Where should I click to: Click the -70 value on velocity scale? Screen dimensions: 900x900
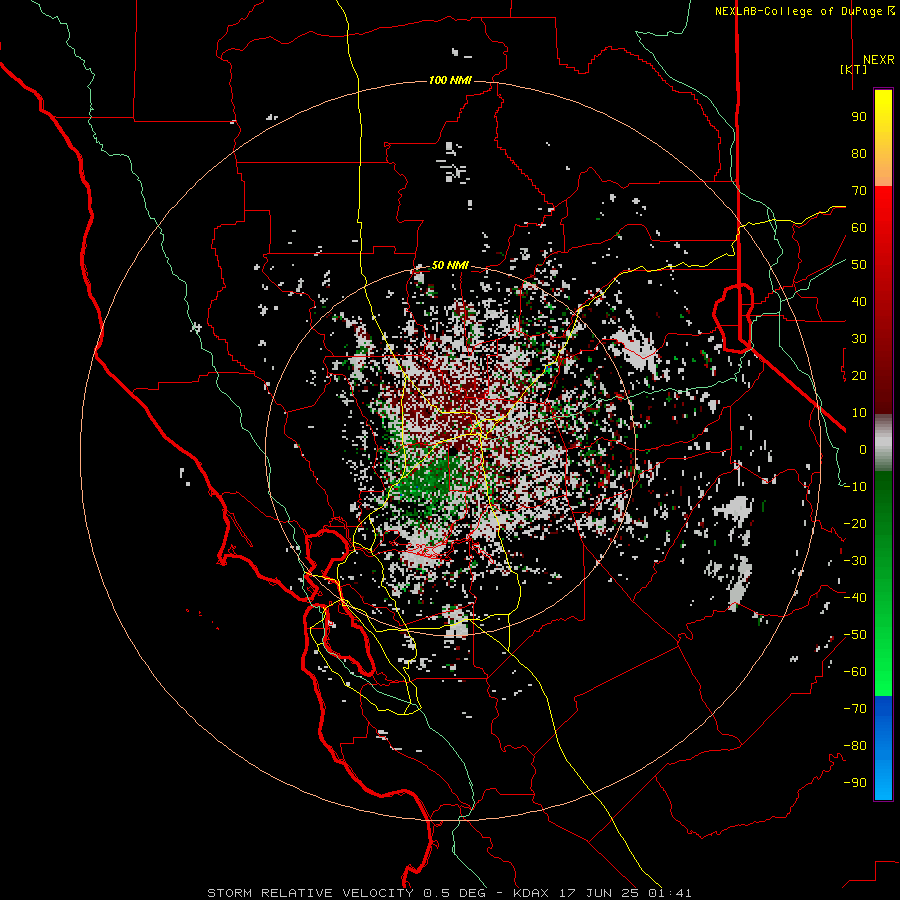tap(855, 709)
